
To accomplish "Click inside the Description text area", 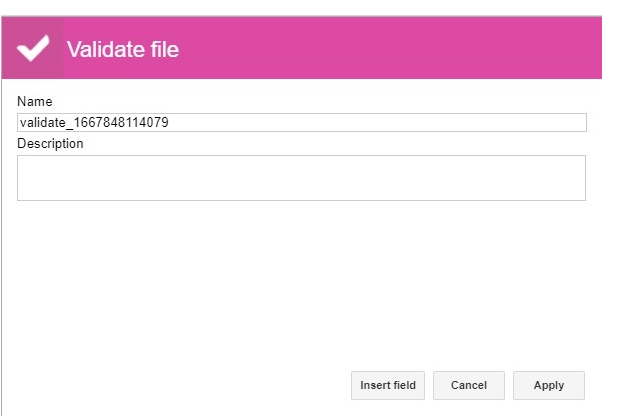I will [301, 178].
